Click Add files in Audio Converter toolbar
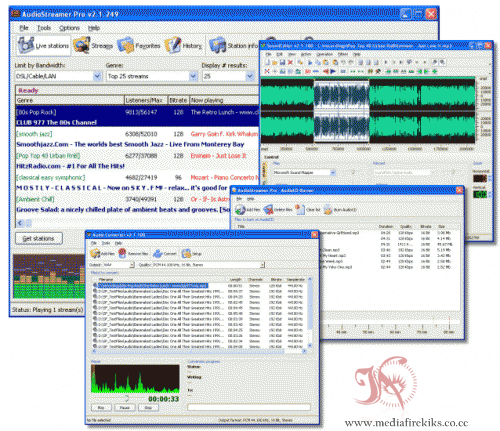The image size is (500, 431). (102, 254)
